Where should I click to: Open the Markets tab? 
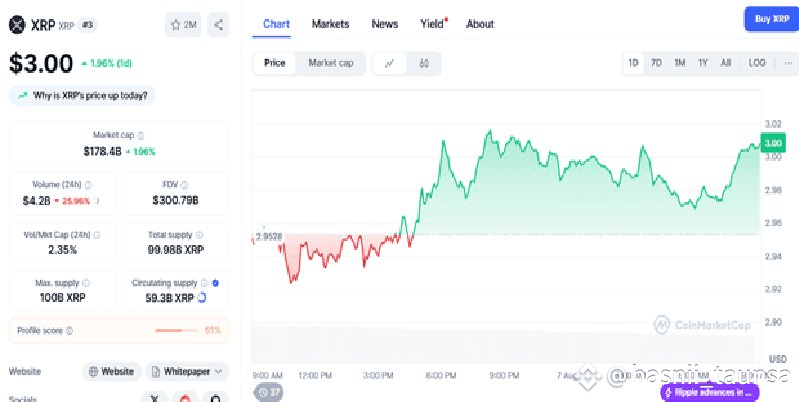pyautogui.click(x=330, y=23)
